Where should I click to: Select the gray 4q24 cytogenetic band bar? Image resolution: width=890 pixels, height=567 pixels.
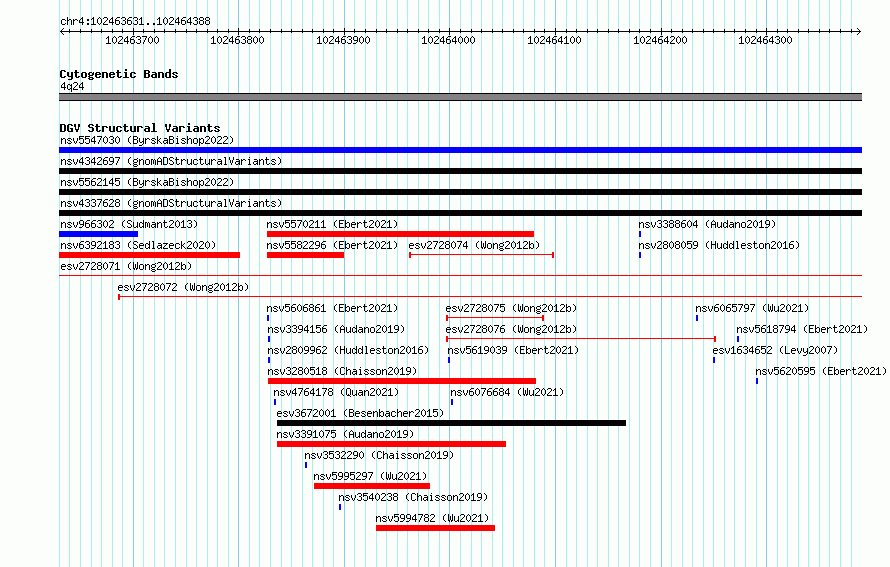(460, 97)
